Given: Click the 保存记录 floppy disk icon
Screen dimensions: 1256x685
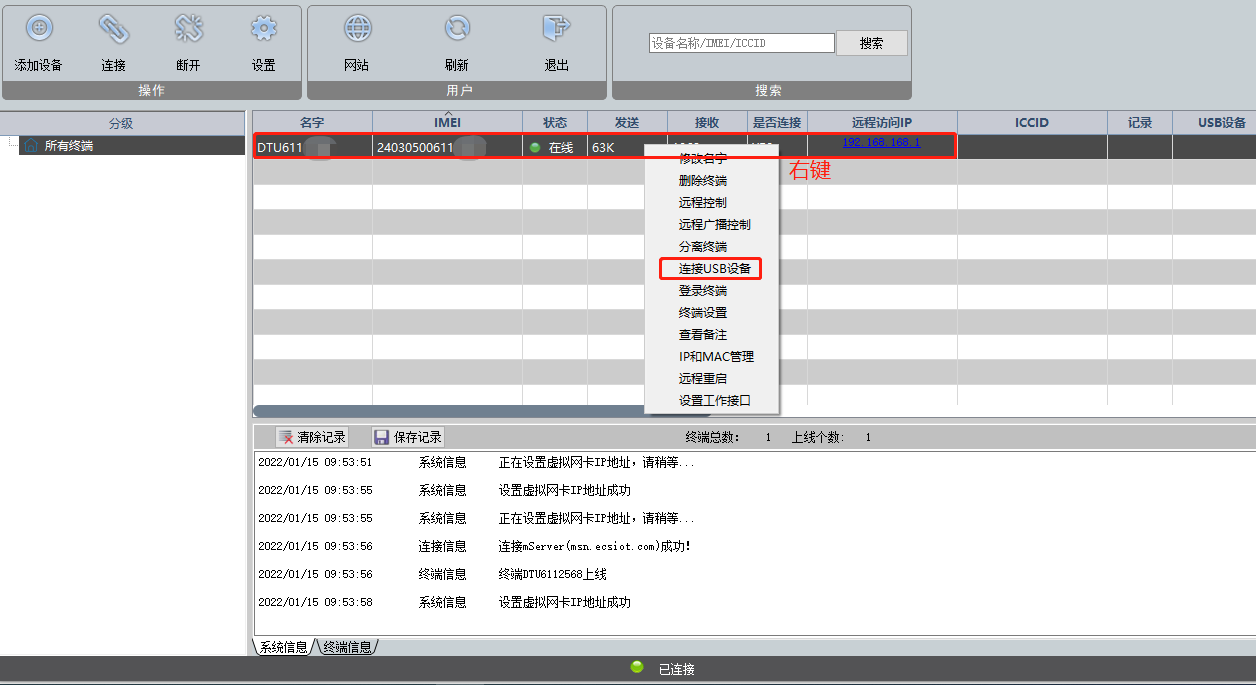Looking at the screenshot, I should click(x=381, y=437).
